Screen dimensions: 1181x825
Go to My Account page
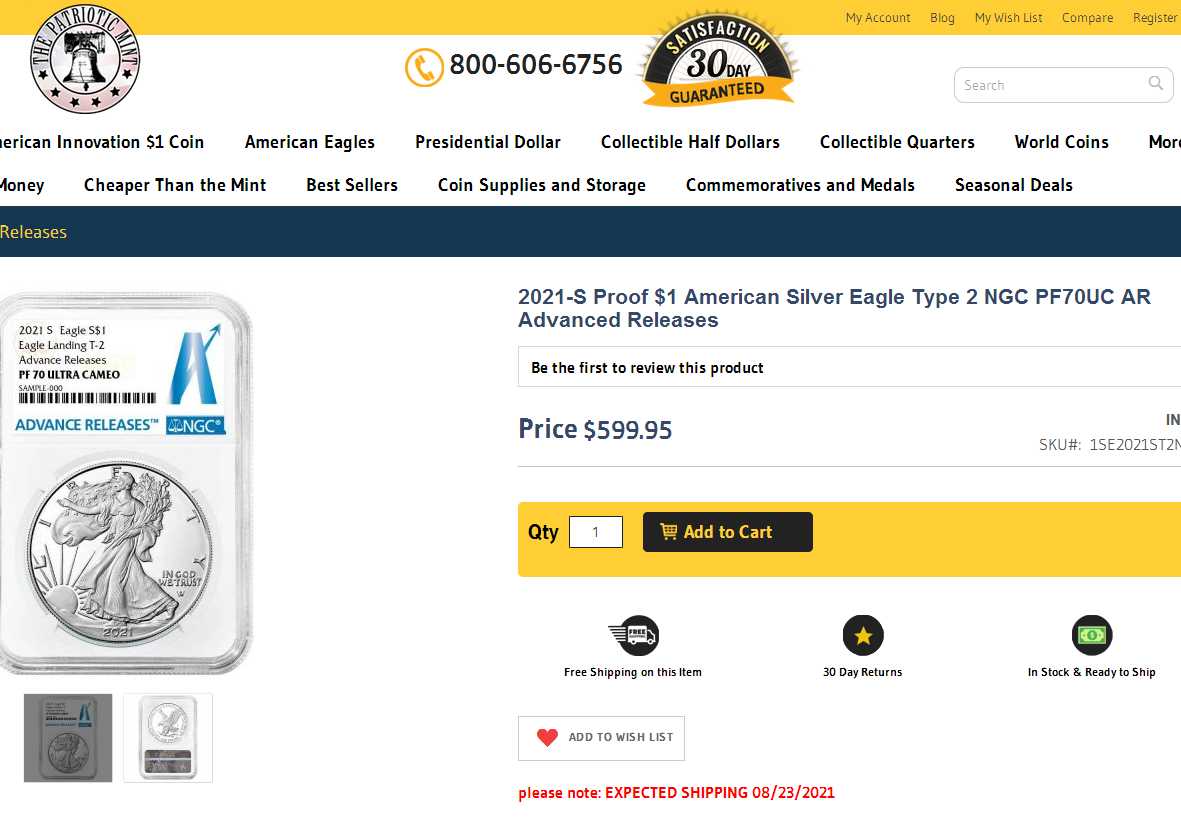[878, 18]
